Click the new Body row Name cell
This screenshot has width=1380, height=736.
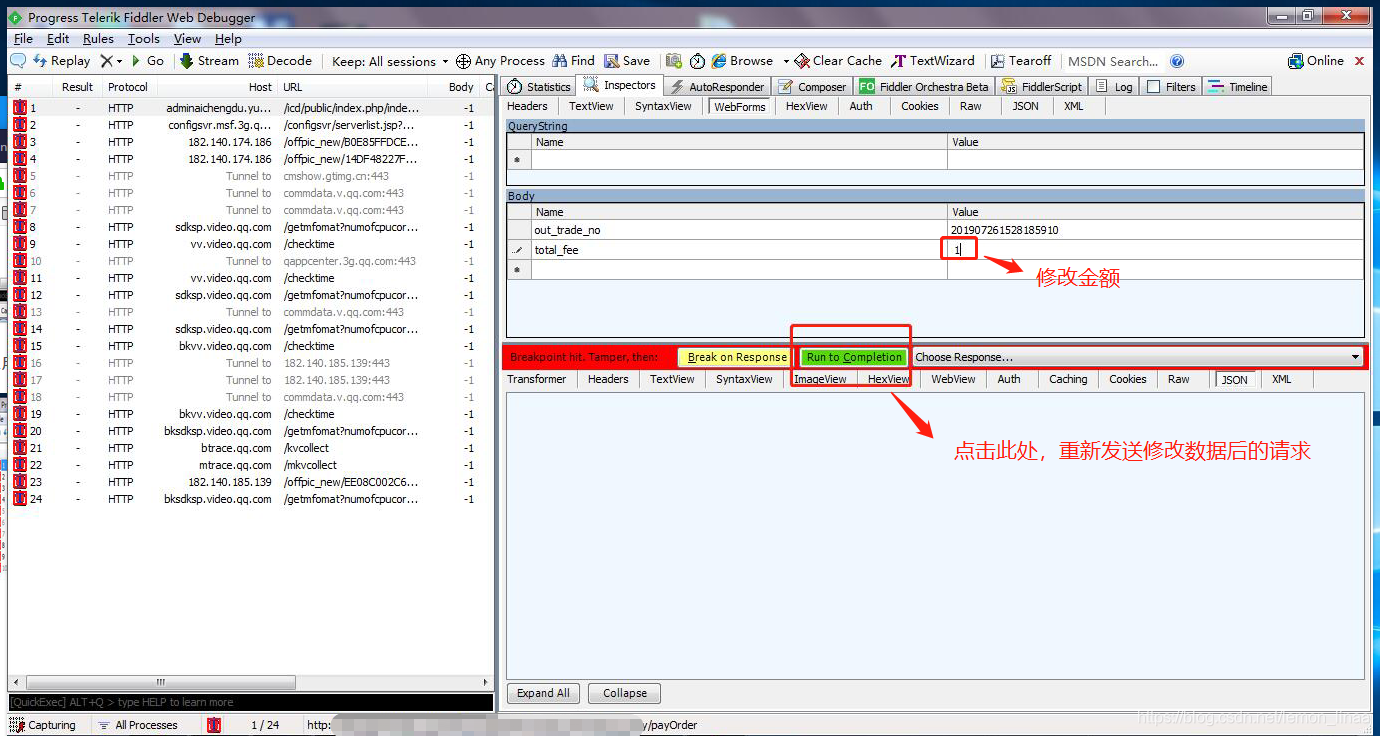point(739,270)
